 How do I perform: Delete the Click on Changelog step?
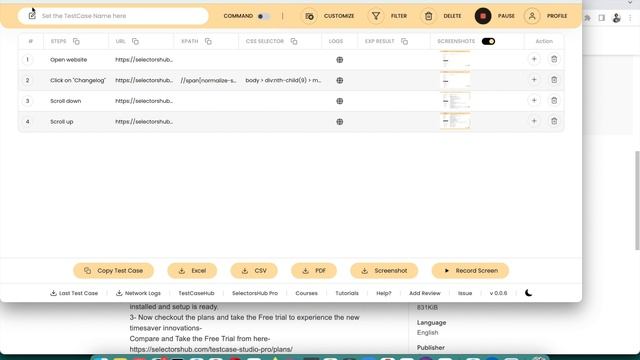554,80
